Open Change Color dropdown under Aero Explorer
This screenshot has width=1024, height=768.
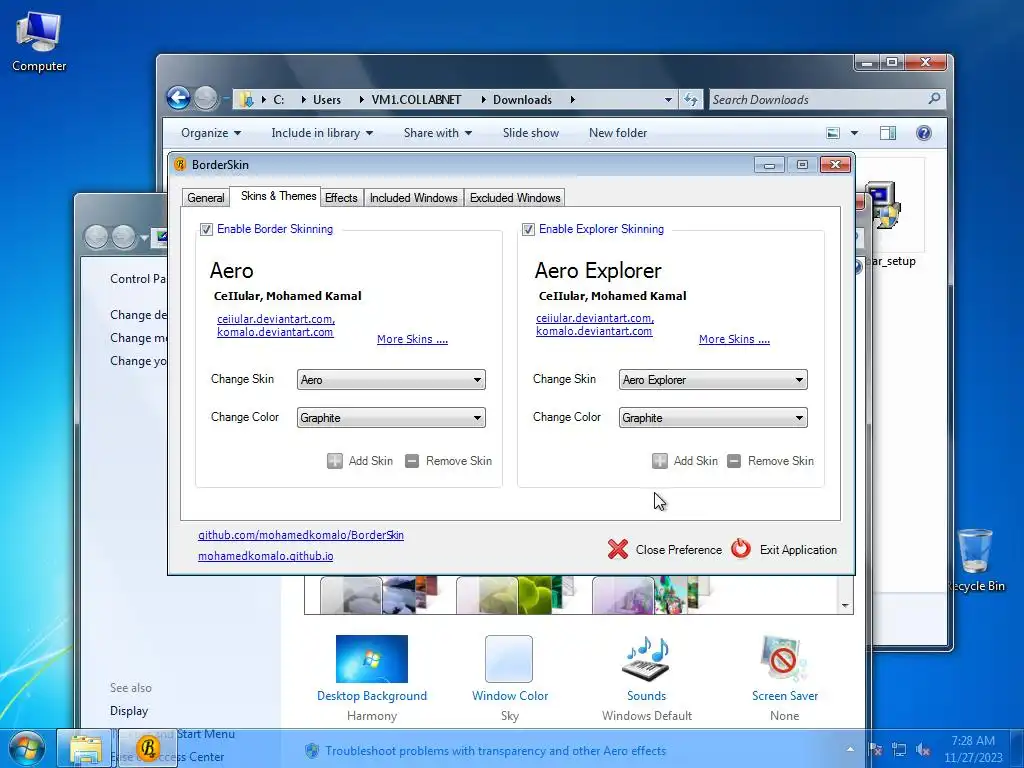(x=713, y=417)
